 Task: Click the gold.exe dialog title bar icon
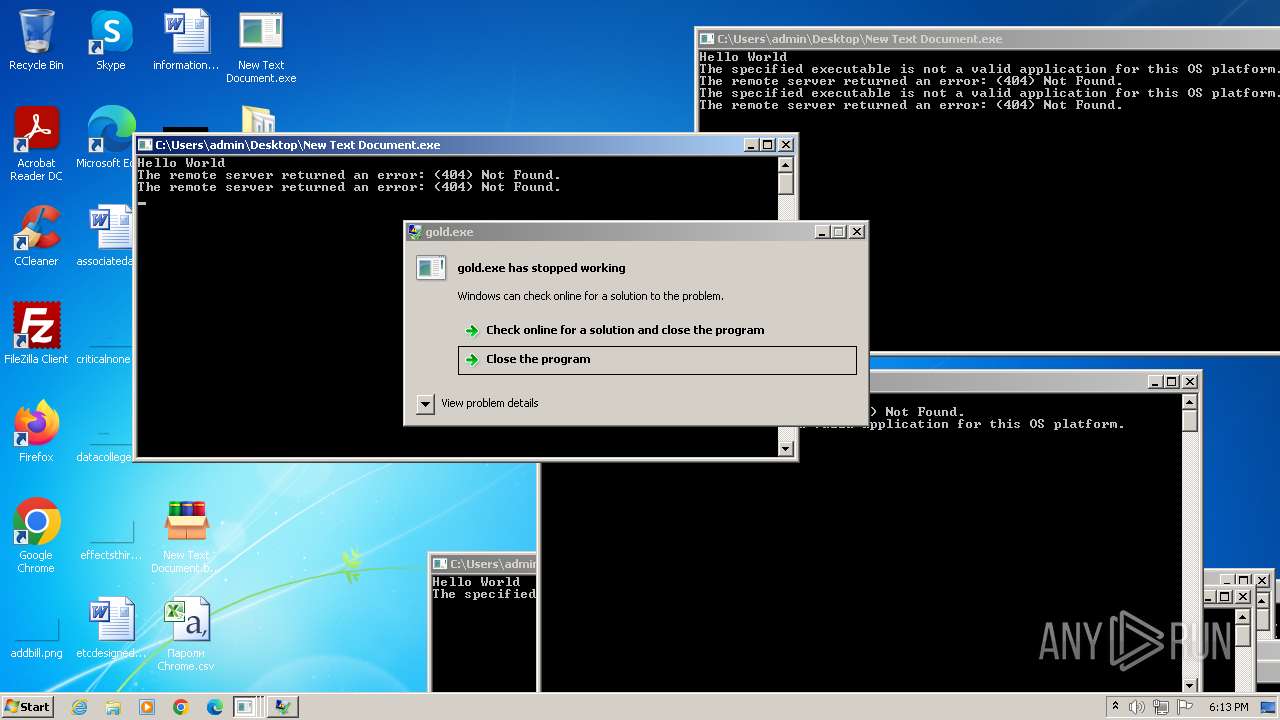415,232
